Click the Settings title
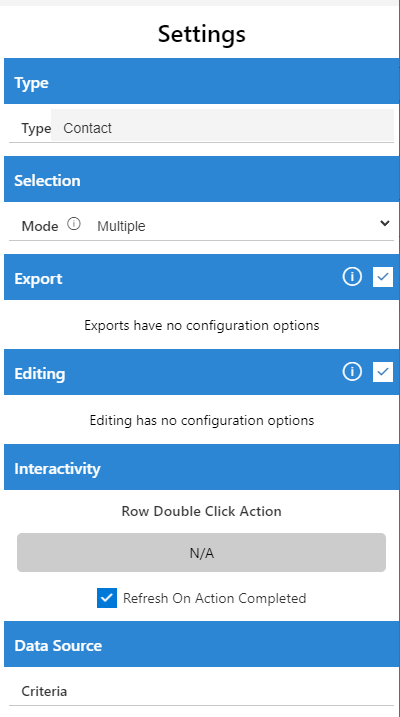The height and width of the screenshot is (717, 400). tap(202, 33)
